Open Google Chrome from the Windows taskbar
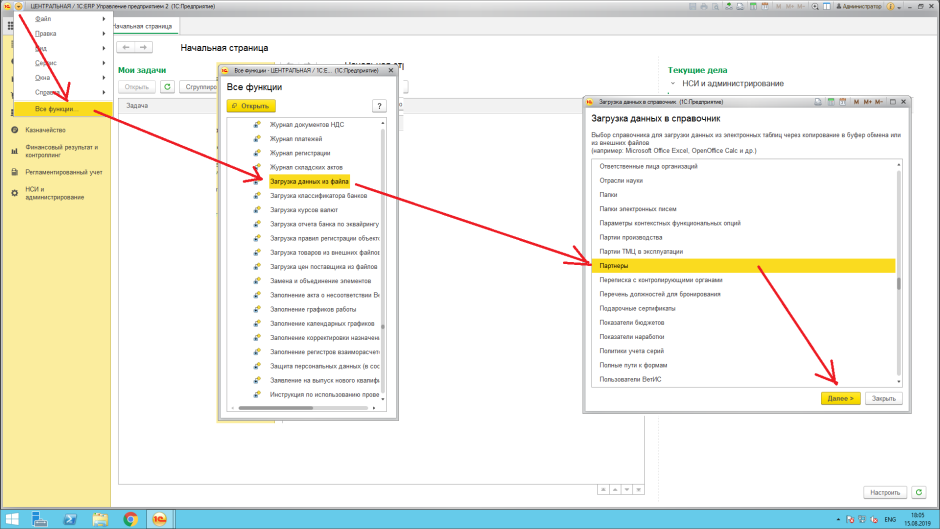 (130, 519)
